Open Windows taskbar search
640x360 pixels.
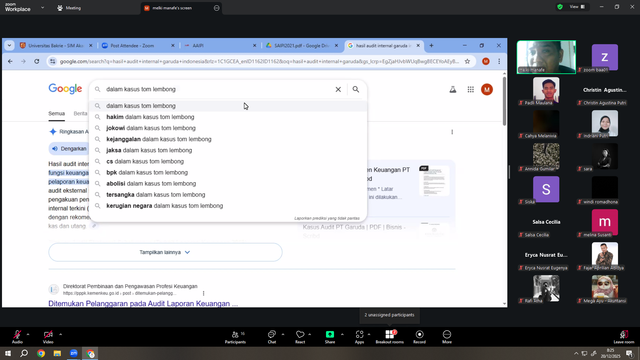coord(24,353)
